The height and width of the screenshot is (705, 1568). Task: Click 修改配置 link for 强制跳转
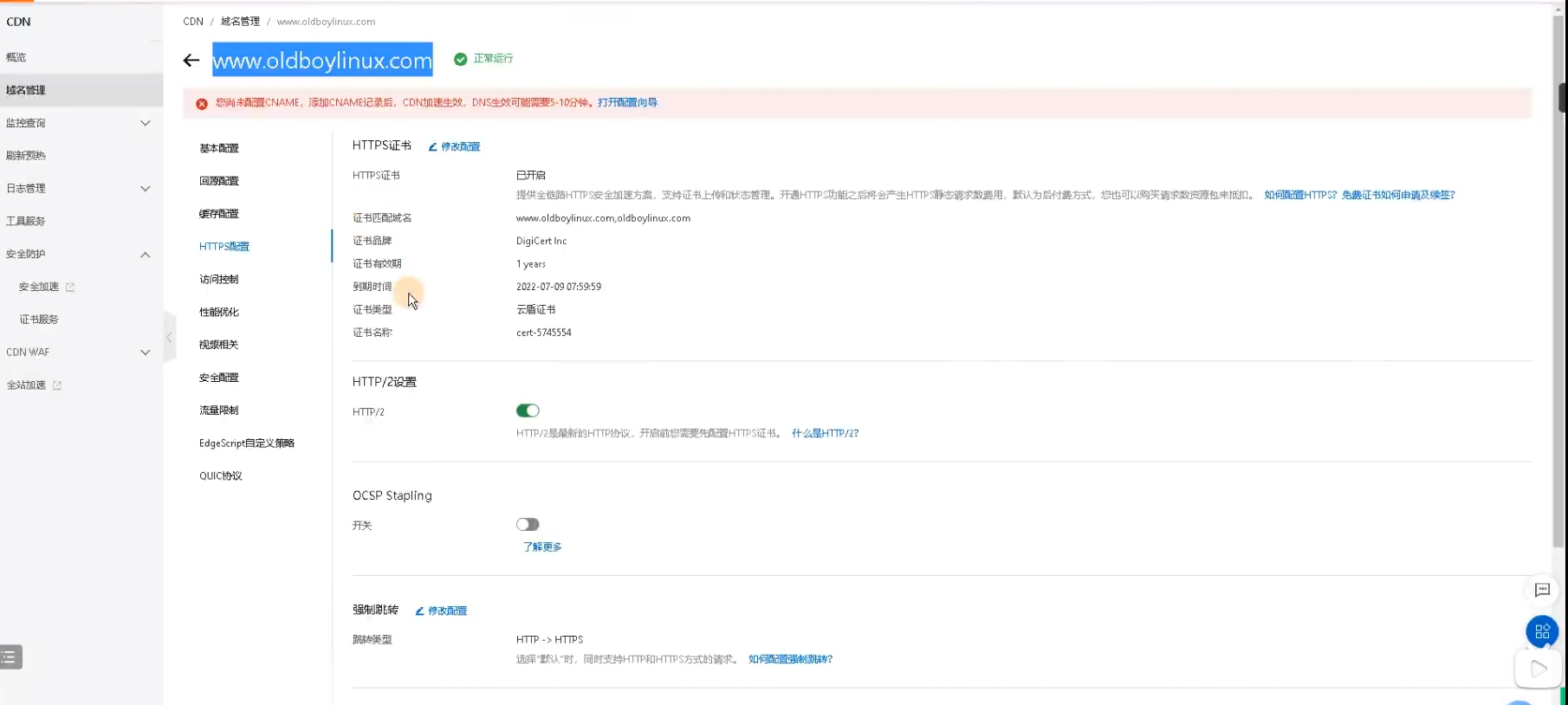point(447,611)
